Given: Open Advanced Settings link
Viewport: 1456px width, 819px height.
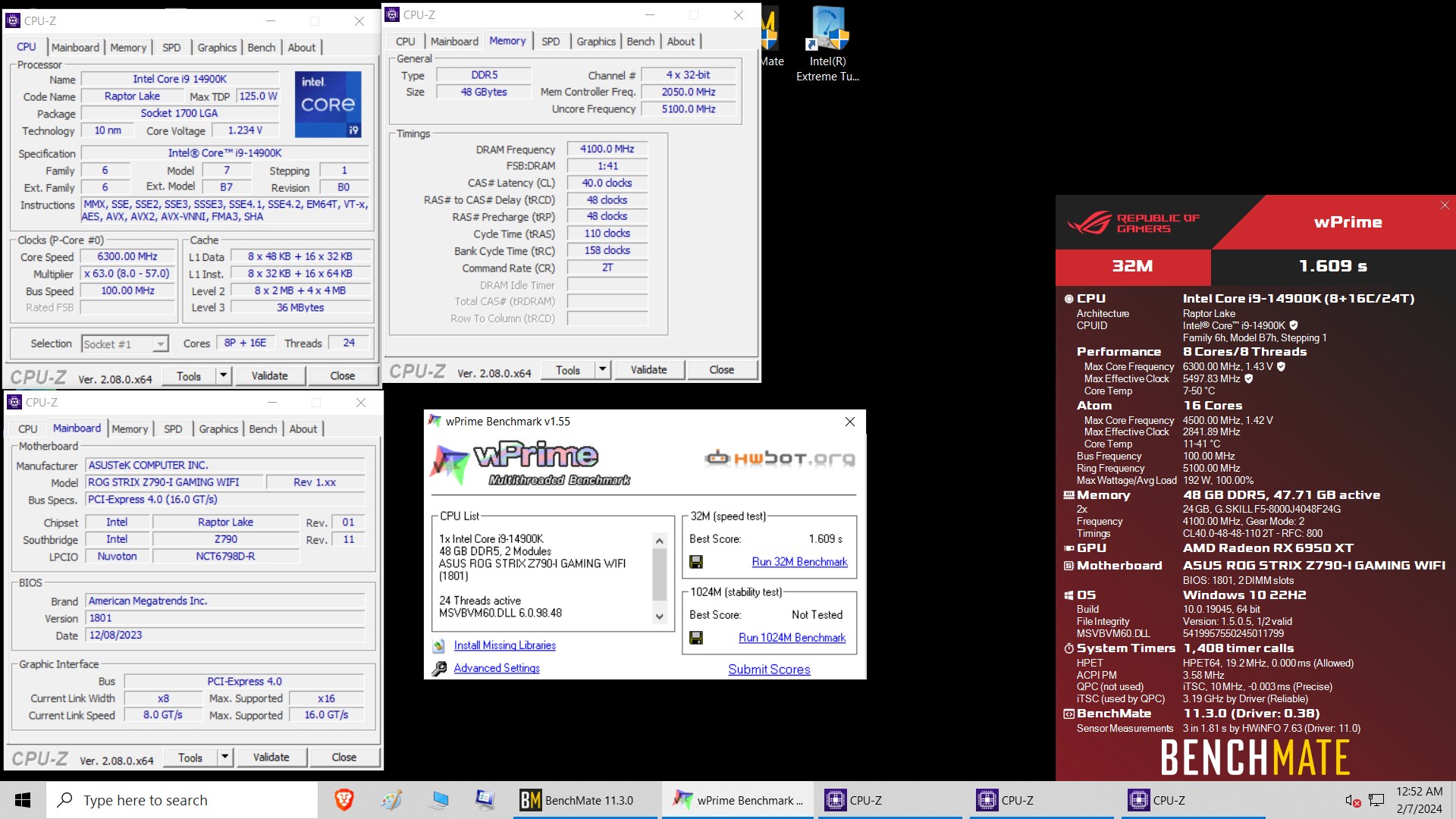Looking at the screenshot, I should click(x=497, y=668).
